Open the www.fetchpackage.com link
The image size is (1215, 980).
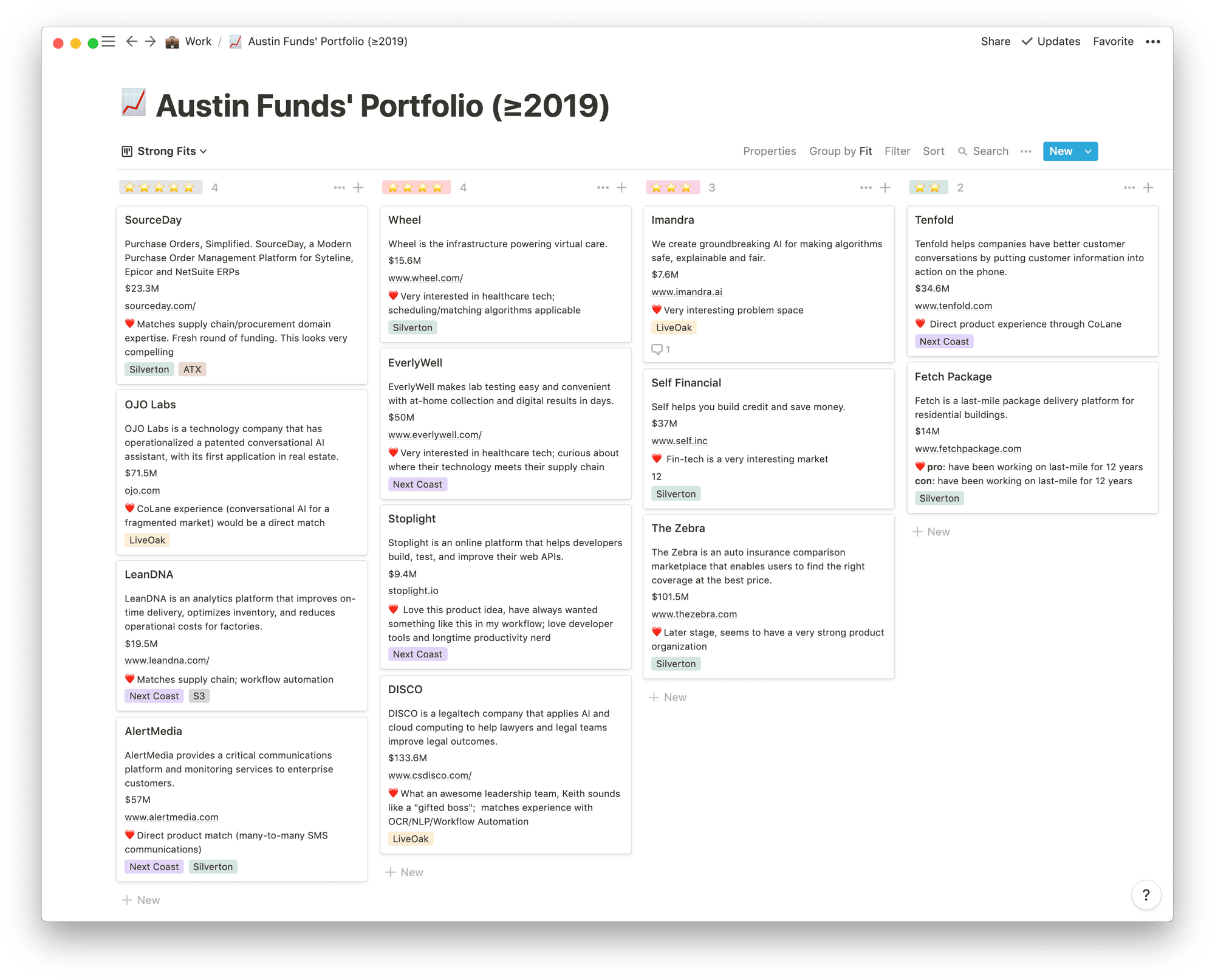pyautogui.click(x=968, y=448)
